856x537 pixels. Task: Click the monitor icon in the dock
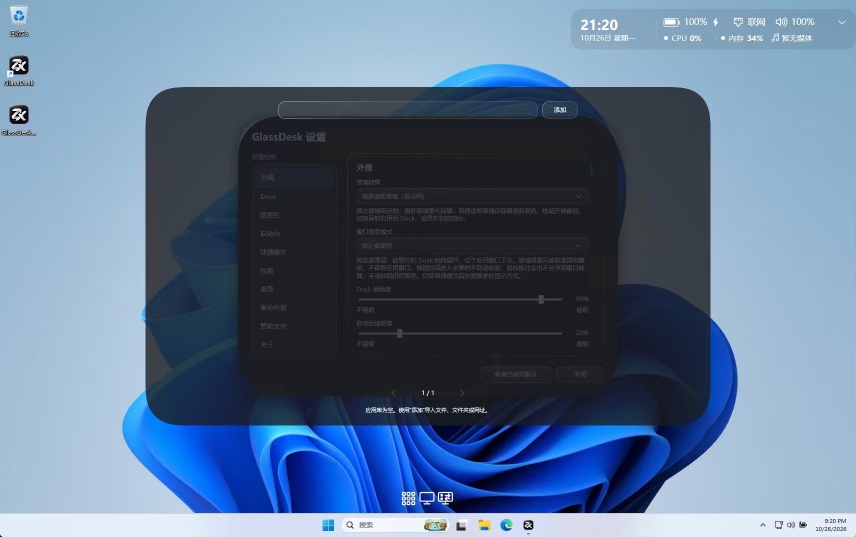tap(427, 498)
